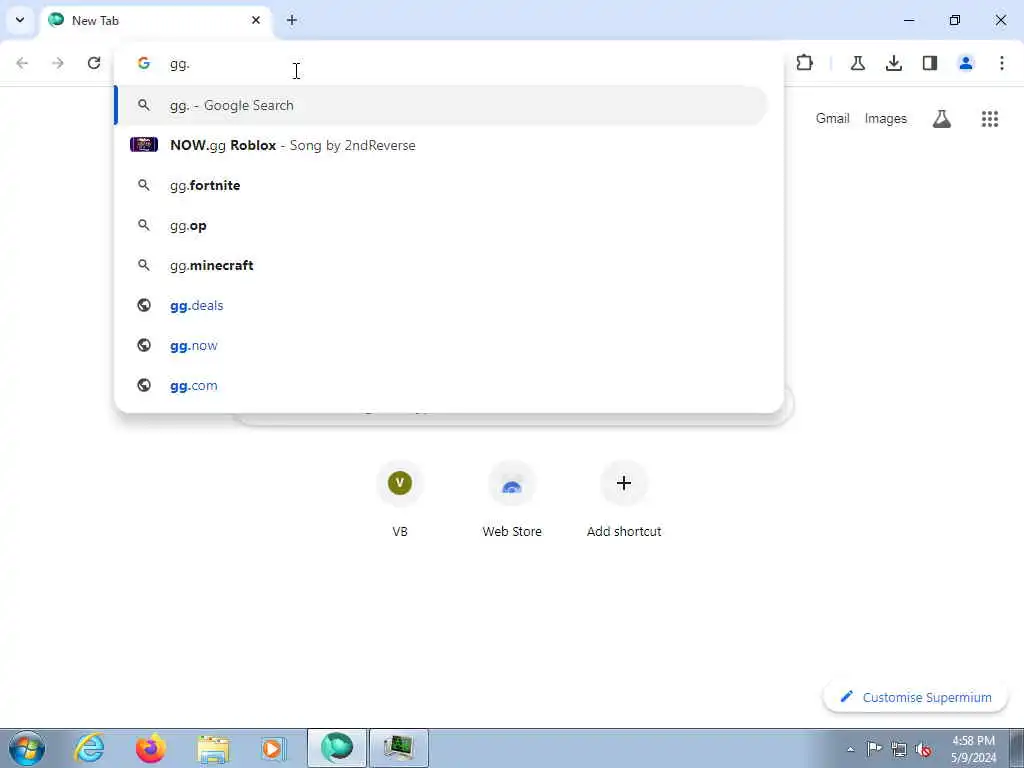Image resolution: width=1024 pixels, height=768 pixels.
Task: Open the Chrome Labs flask icon in toolbar
Action: 857,63
